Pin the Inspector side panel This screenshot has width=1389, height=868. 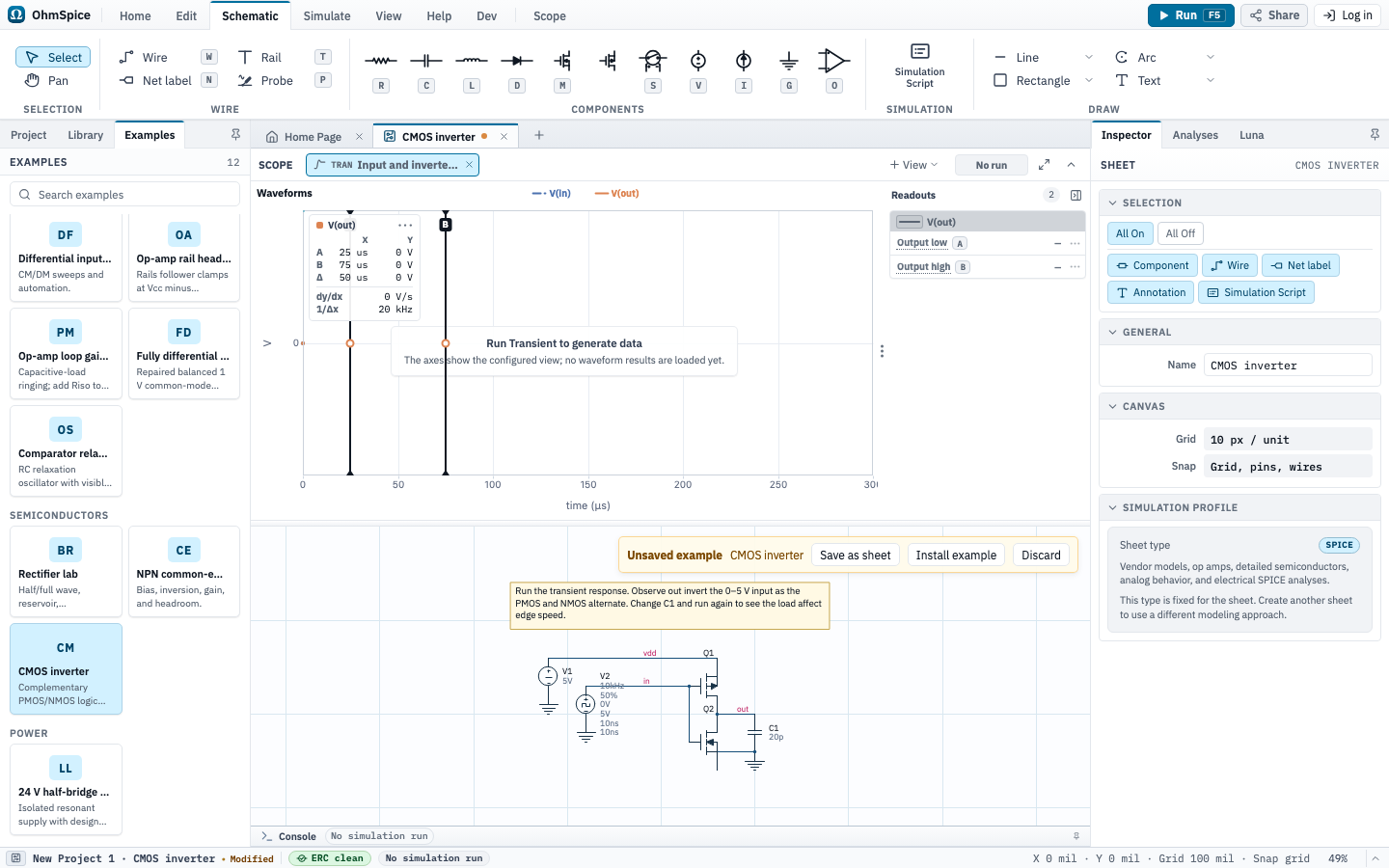1375,135
